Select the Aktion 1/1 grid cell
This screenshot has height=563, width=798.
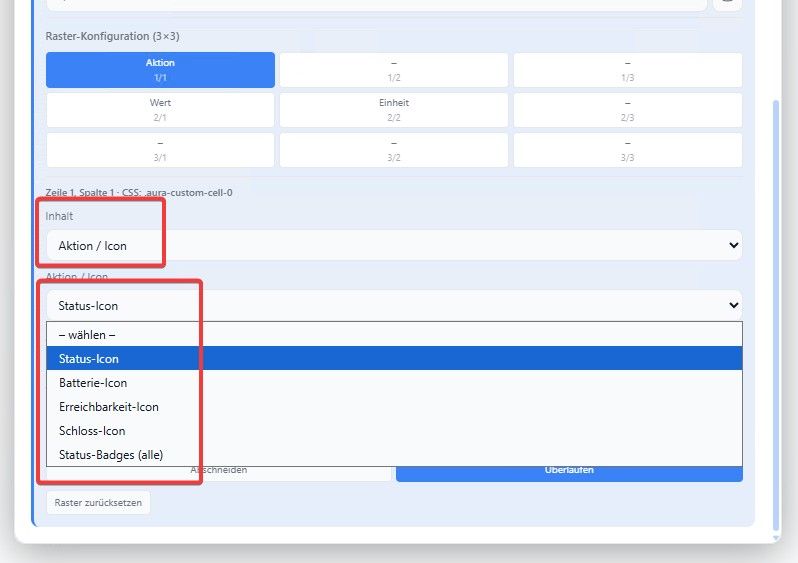[x=160, y=70]
